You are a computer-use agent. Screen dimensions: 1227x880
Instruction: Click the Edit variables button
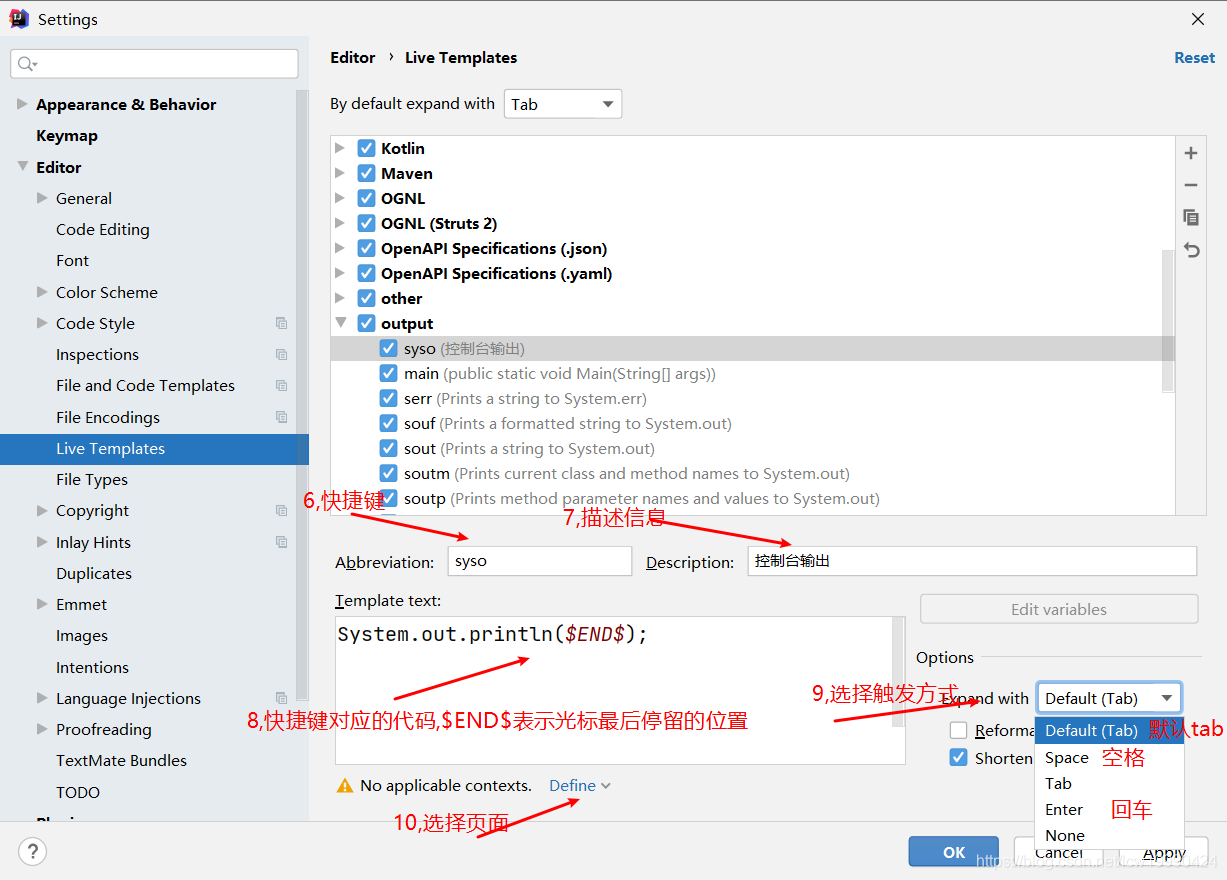(x=1059, y=609)
